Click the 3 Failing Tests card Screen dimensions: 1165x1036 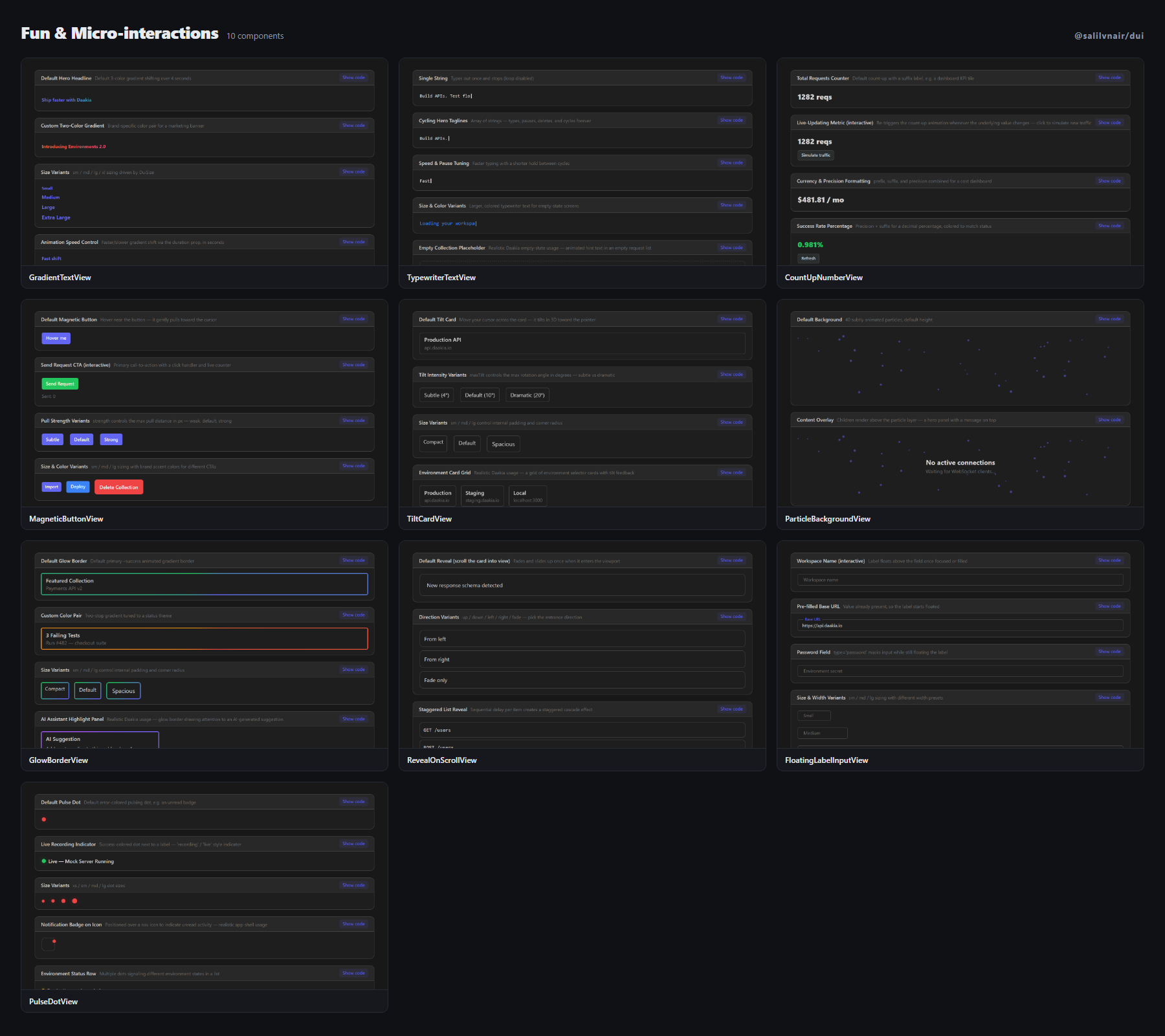tap(205, 639)
